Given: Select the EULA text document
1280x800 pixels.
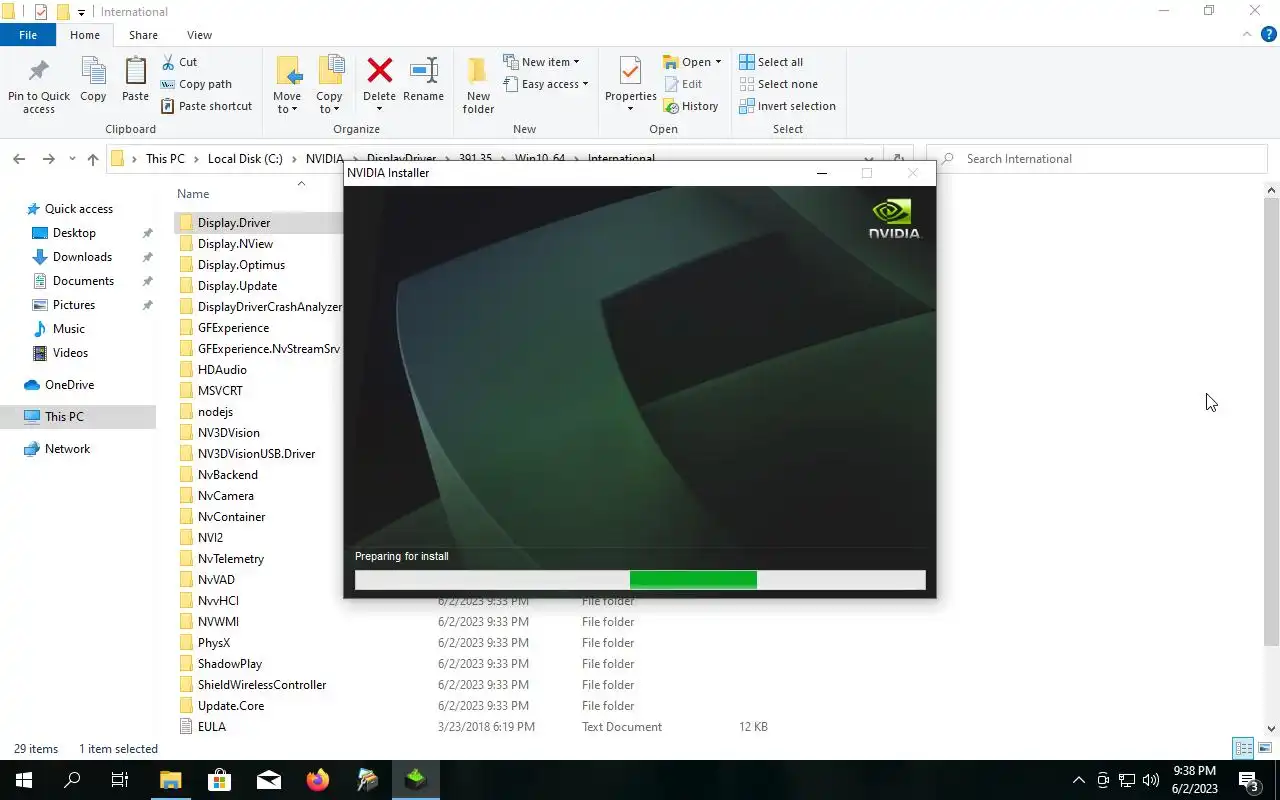Looking at the screenshot, I should [212, 727].
